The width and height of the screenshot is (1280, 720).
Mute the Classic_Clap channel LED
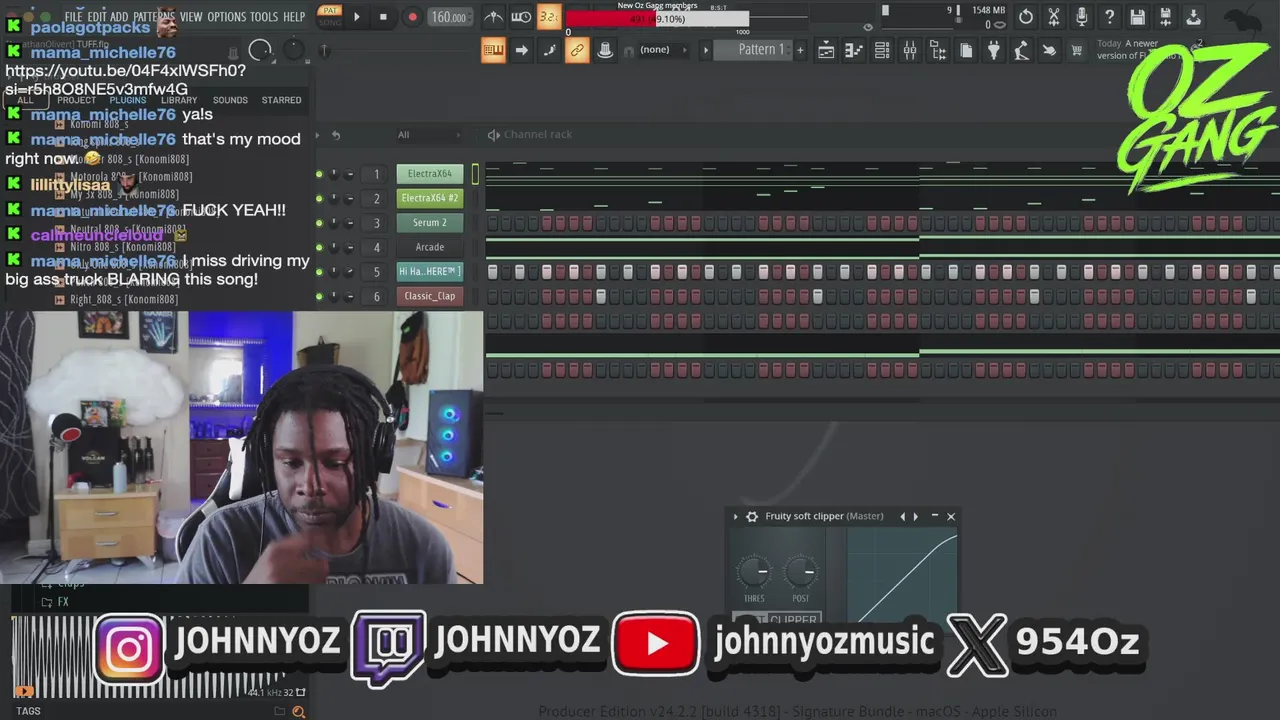[x=319, y=296]
